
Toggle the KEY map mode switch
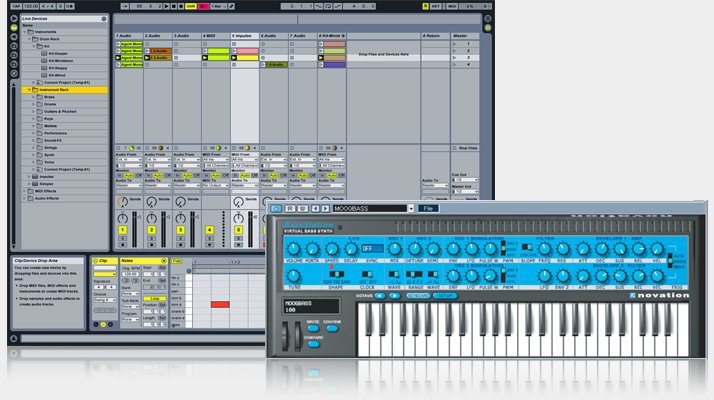[x=436, y=6]
